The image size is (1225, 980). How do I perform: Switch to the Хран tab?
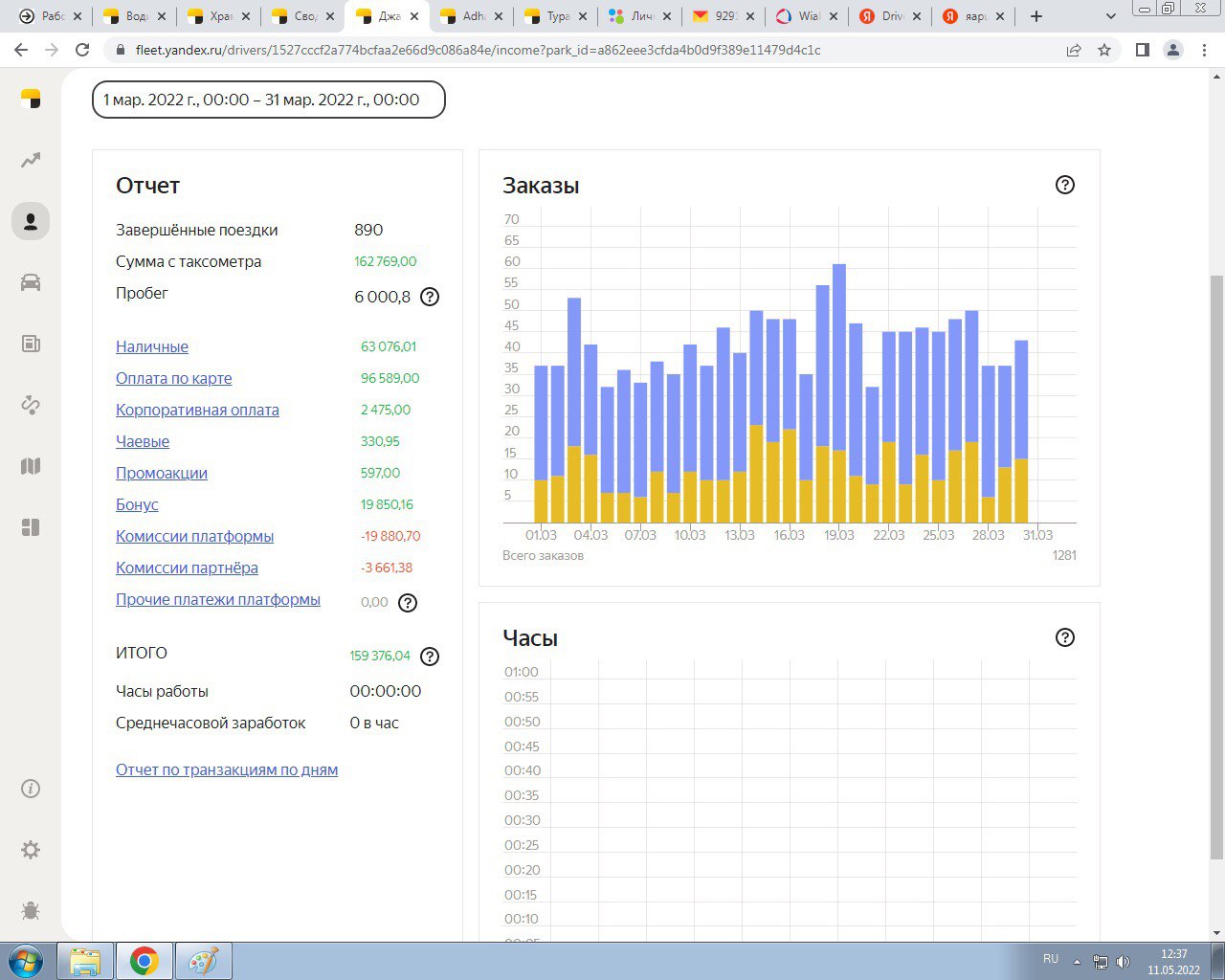pyautogui.click(x=219, y=16)
